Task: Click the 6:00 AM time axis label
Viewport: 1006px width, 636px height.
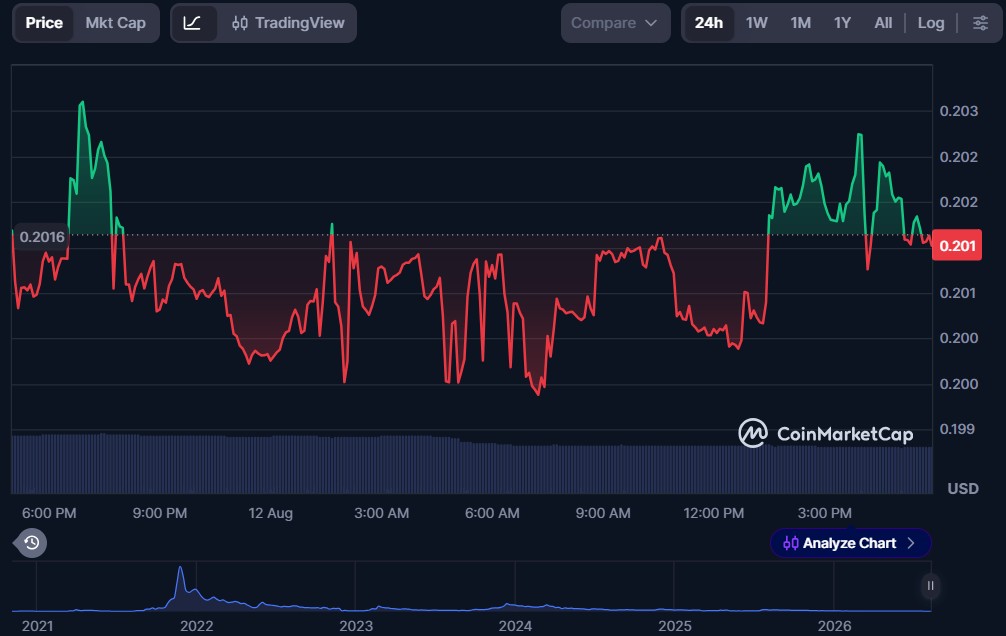Action: pos(492,513)
